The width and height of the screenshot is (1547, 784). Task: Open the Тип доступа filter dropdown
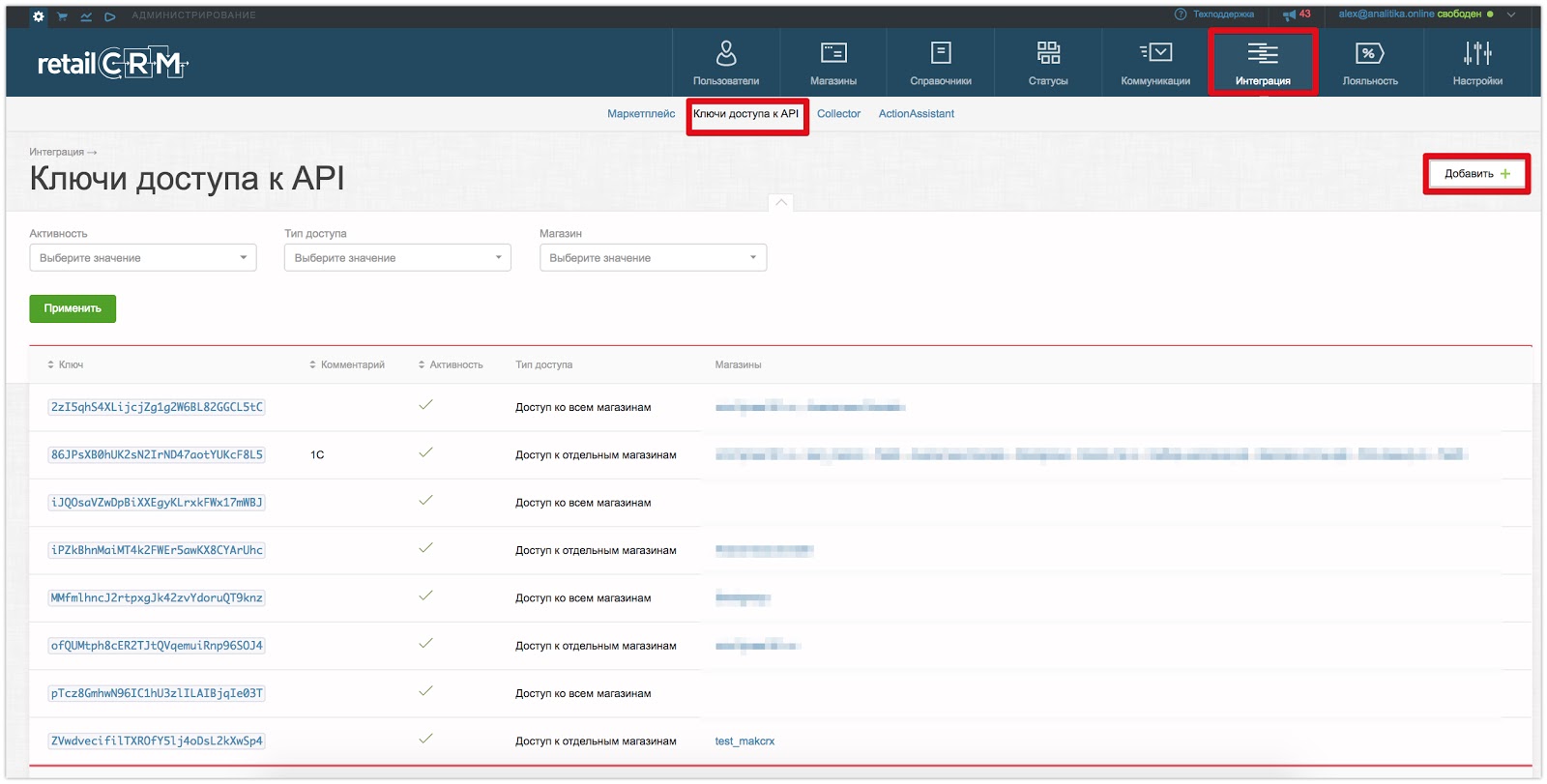pyautogui.click(x=397, y=258)
